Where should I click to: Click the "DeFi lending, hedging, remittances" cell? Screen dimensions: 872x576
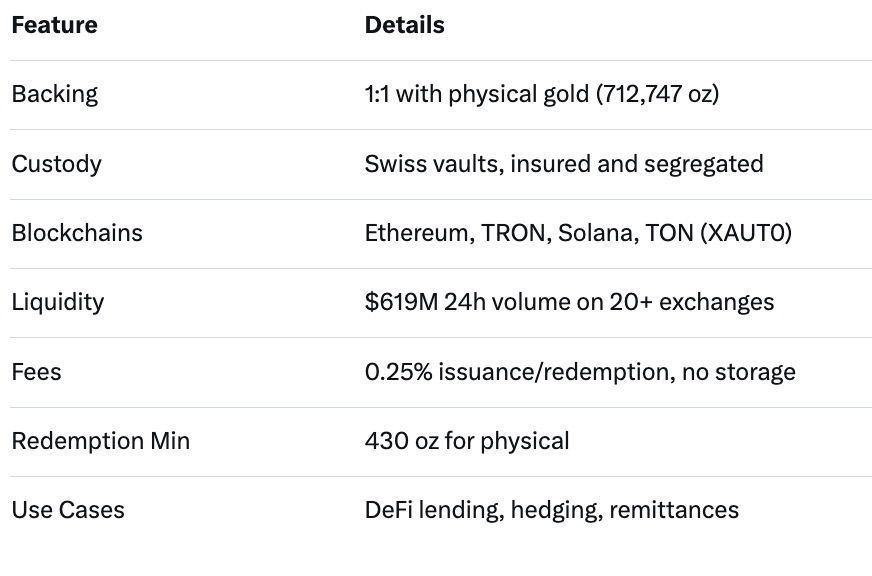551,510
